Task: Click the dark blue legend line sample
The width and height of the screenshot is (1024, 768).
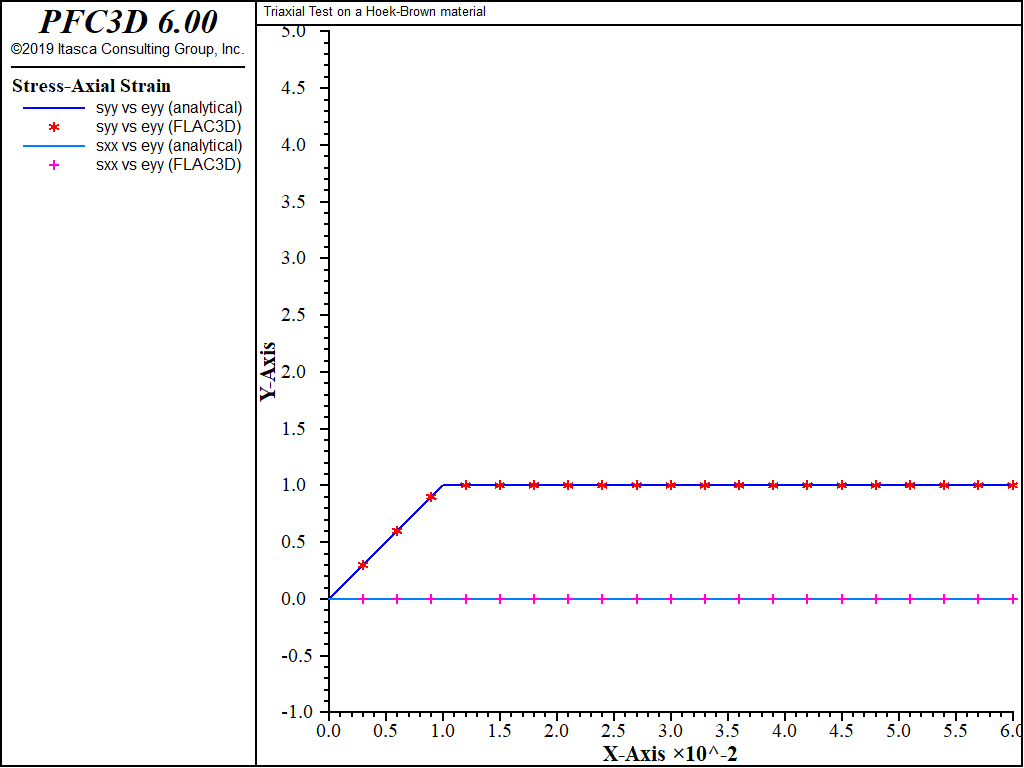Action: tap(54, 108)
